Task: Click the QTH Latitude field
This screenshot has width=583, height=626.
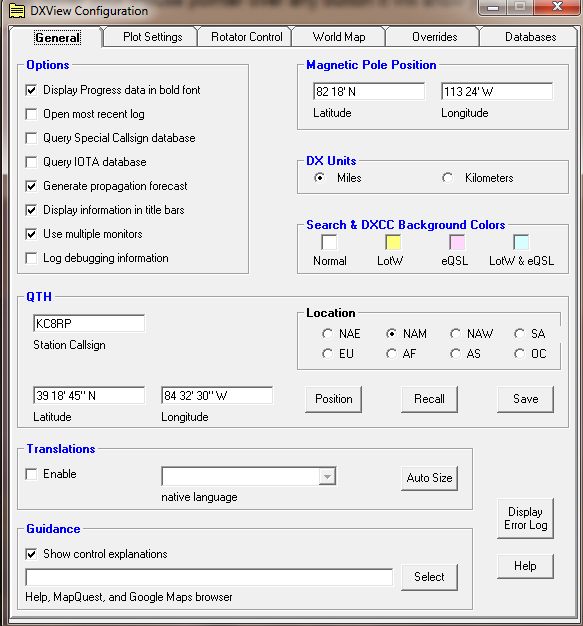Action: click(89, 396)
